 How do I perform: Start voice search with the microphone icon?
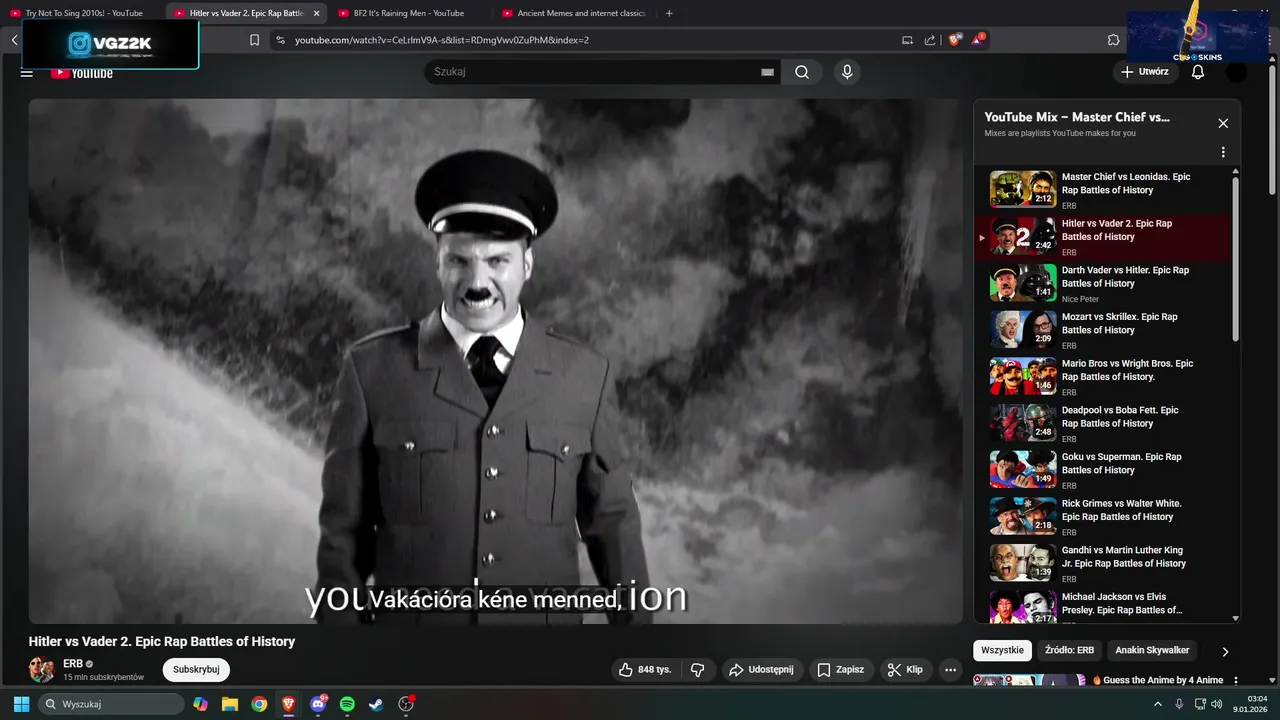pyautogui.click(x=847, y=72)
